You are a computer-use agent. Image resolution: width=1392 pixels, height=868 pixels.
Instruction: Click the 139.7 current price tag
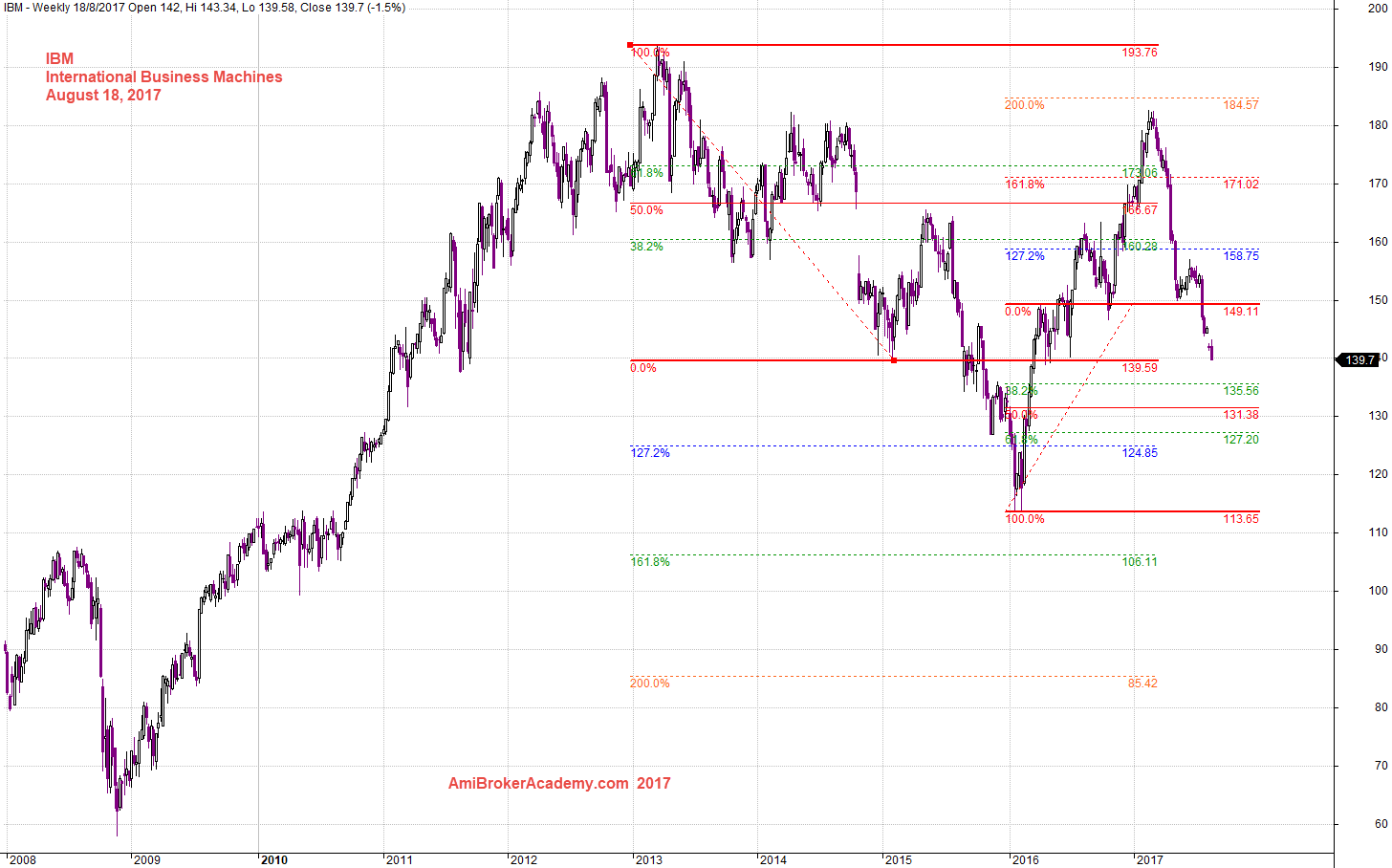pos(1359,360)
